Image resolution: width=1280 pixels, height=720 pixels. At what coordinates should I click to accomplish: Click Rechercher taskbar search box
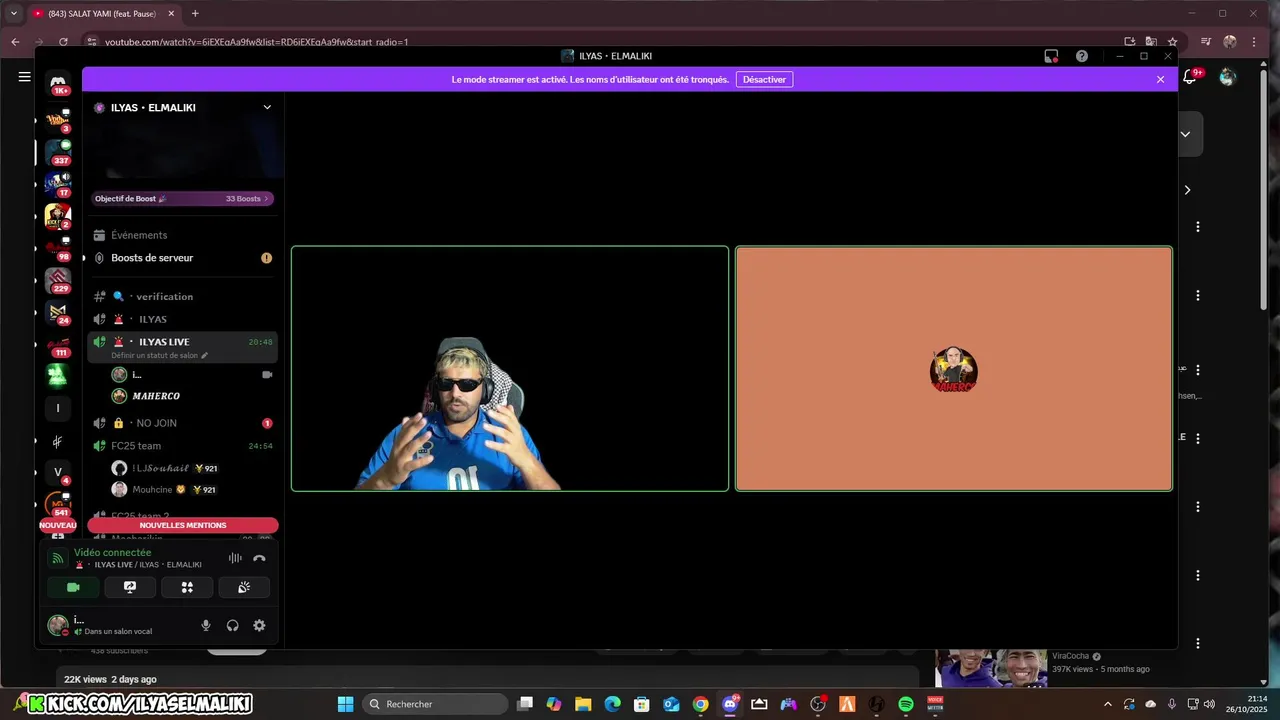tap(435, 704)
